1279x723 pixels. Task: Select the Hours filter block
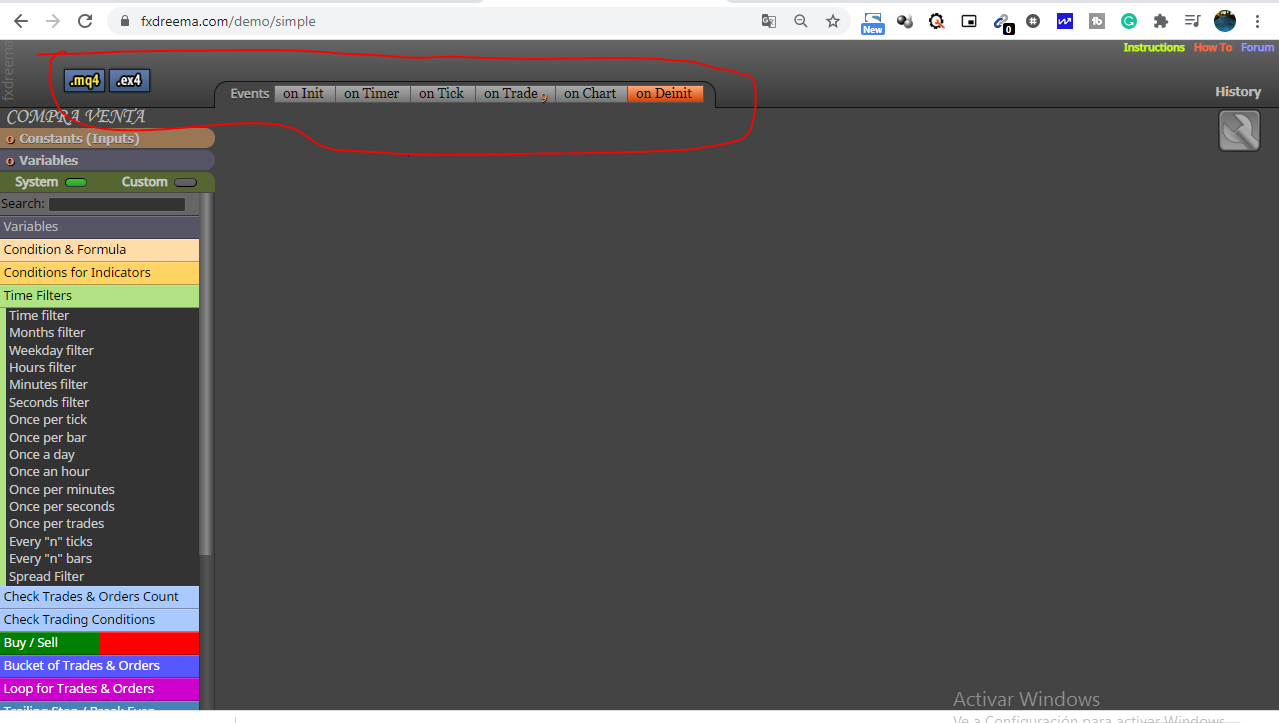pos(42,367)
